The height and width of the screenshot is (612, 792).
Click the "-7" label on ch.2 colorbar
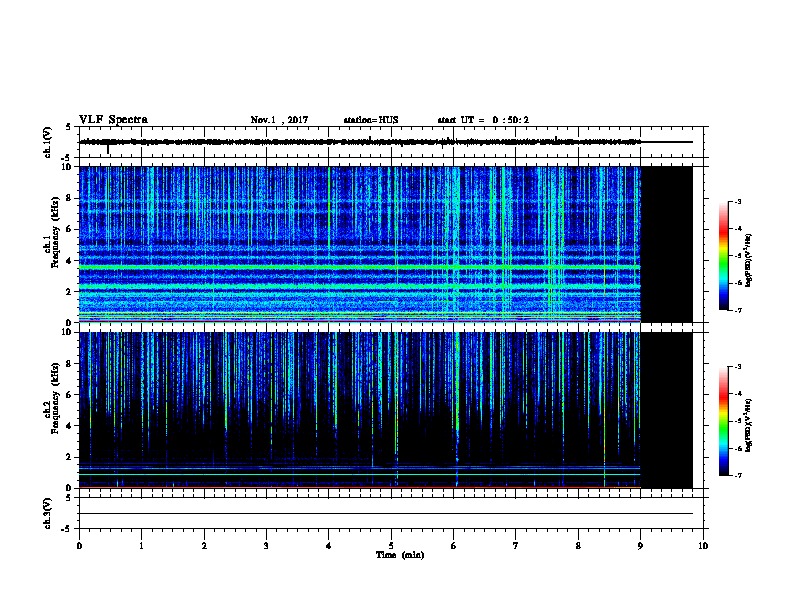[x=737, y=476]
